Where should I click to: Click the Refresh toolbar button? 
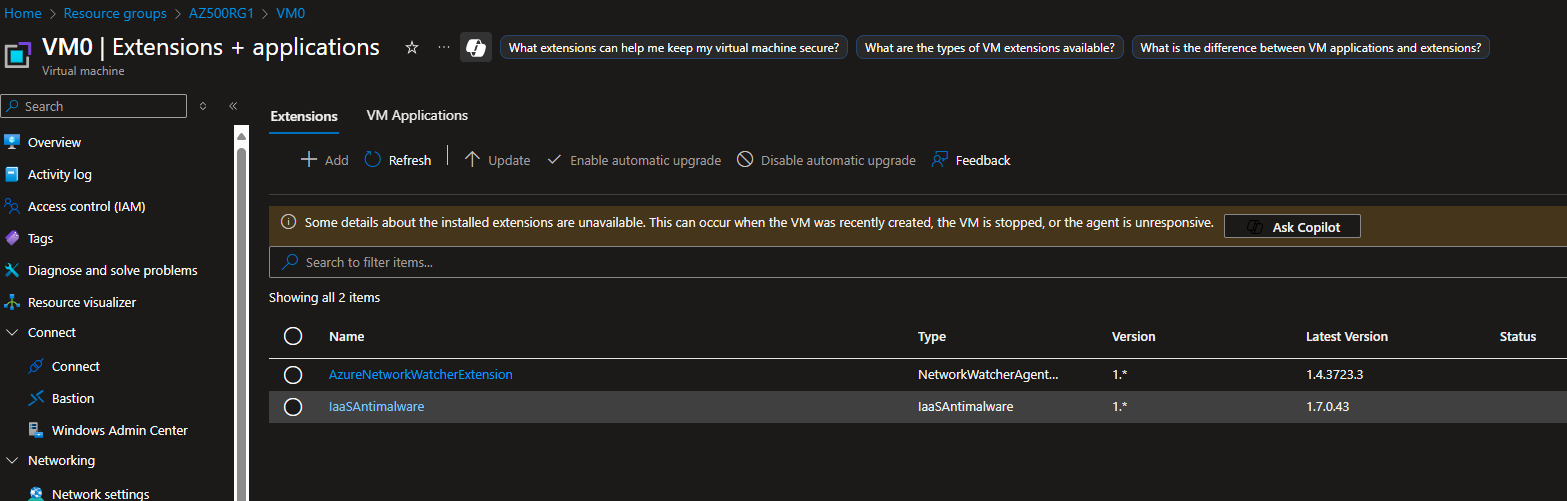[398, 160]
